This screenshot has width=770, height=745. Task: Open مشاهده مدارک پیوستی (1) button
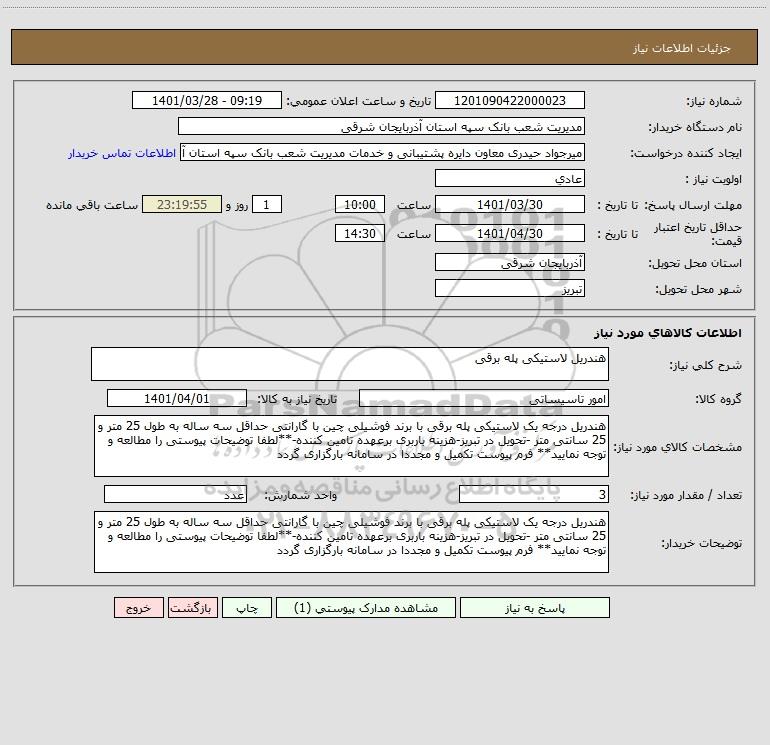coord(366,608)
